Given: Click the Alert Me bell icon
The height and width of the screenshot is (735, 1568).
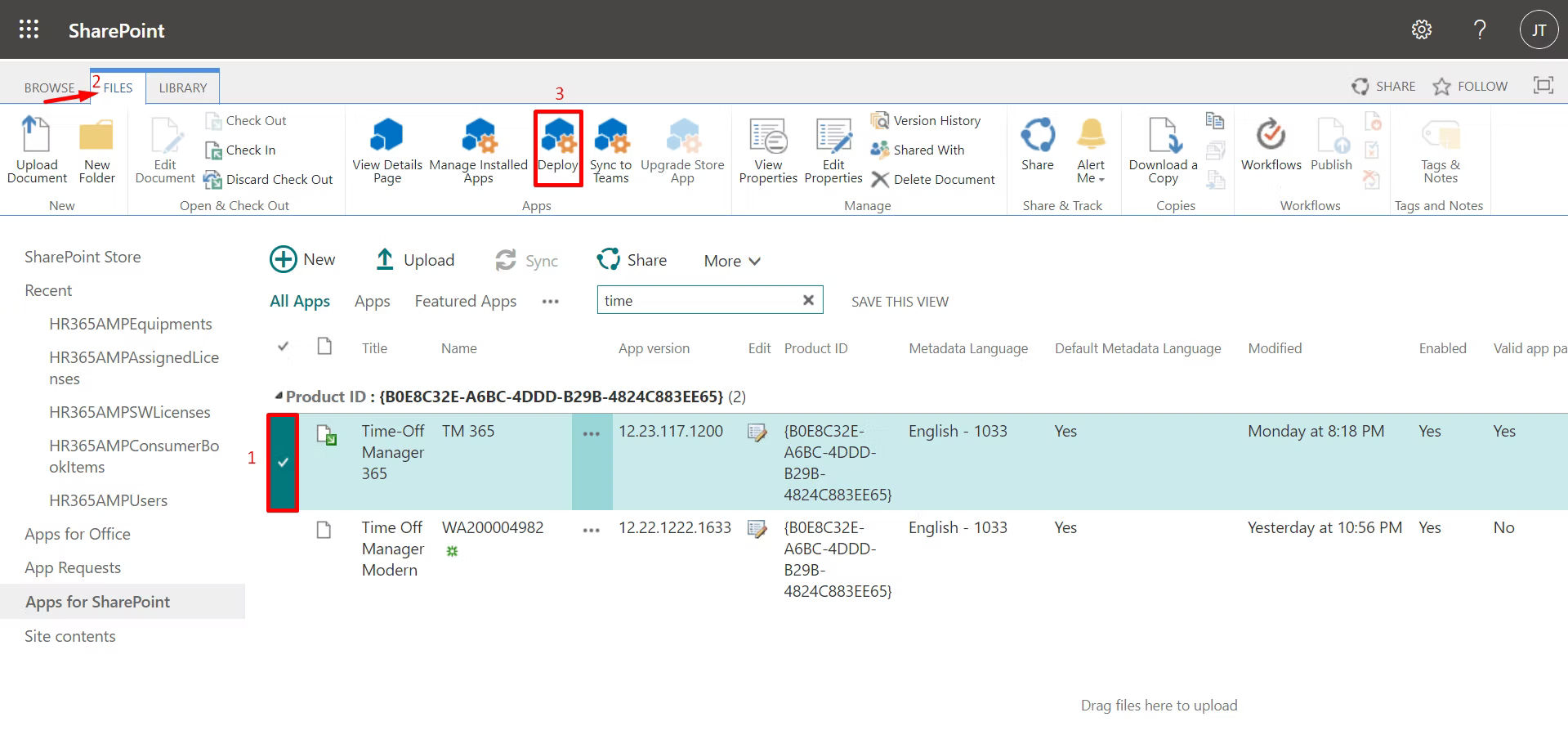Looking at the screenshot, I should pos(1090,137).
